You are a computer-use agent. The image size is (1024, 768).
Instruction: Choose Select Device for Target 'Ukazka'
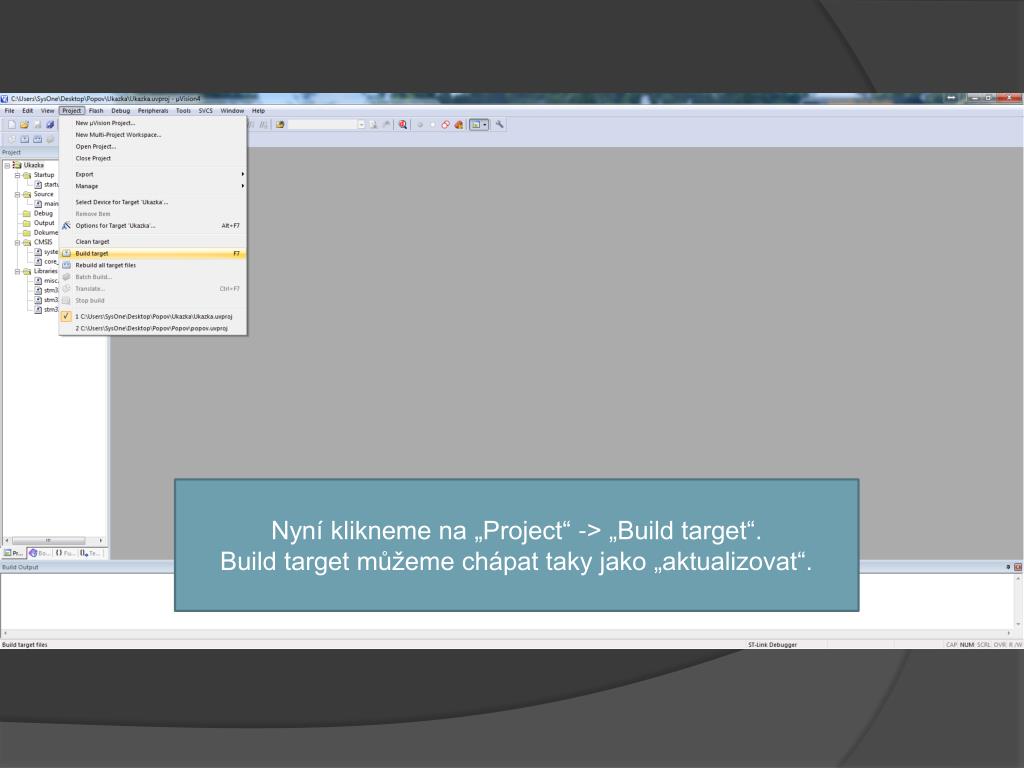click(153, 202)
